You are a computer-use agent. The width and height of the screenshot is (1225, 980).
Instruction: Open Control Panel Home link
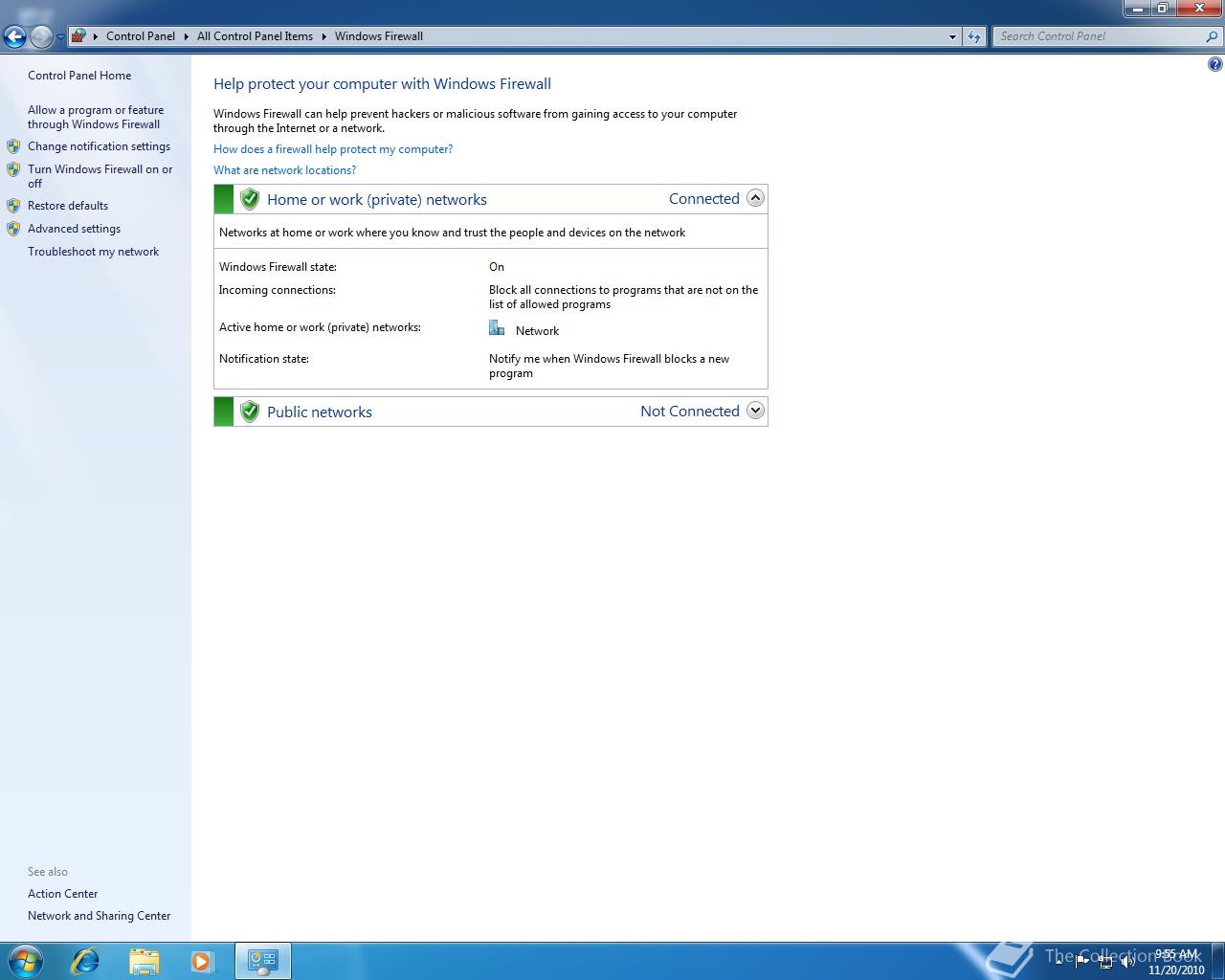(79, 76)
